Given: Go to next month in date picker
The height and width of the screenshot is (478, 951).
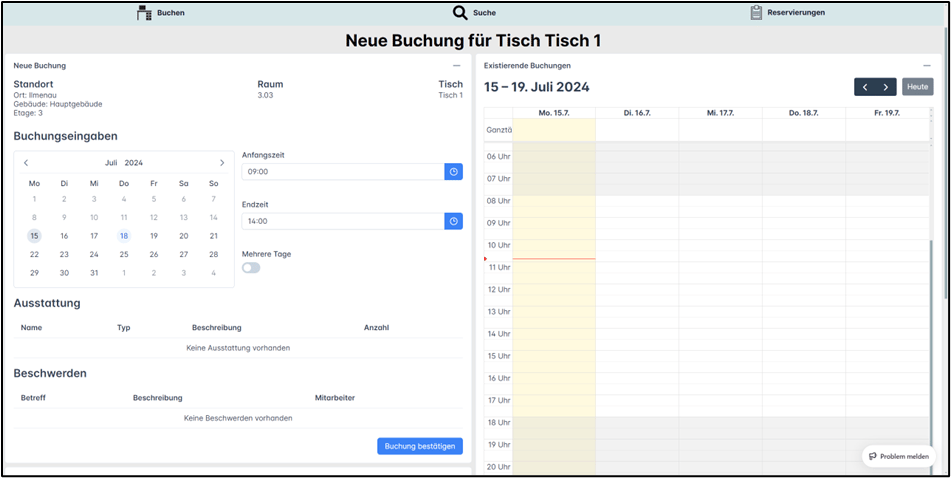Looking at the screenshot, I should (222, 163).
